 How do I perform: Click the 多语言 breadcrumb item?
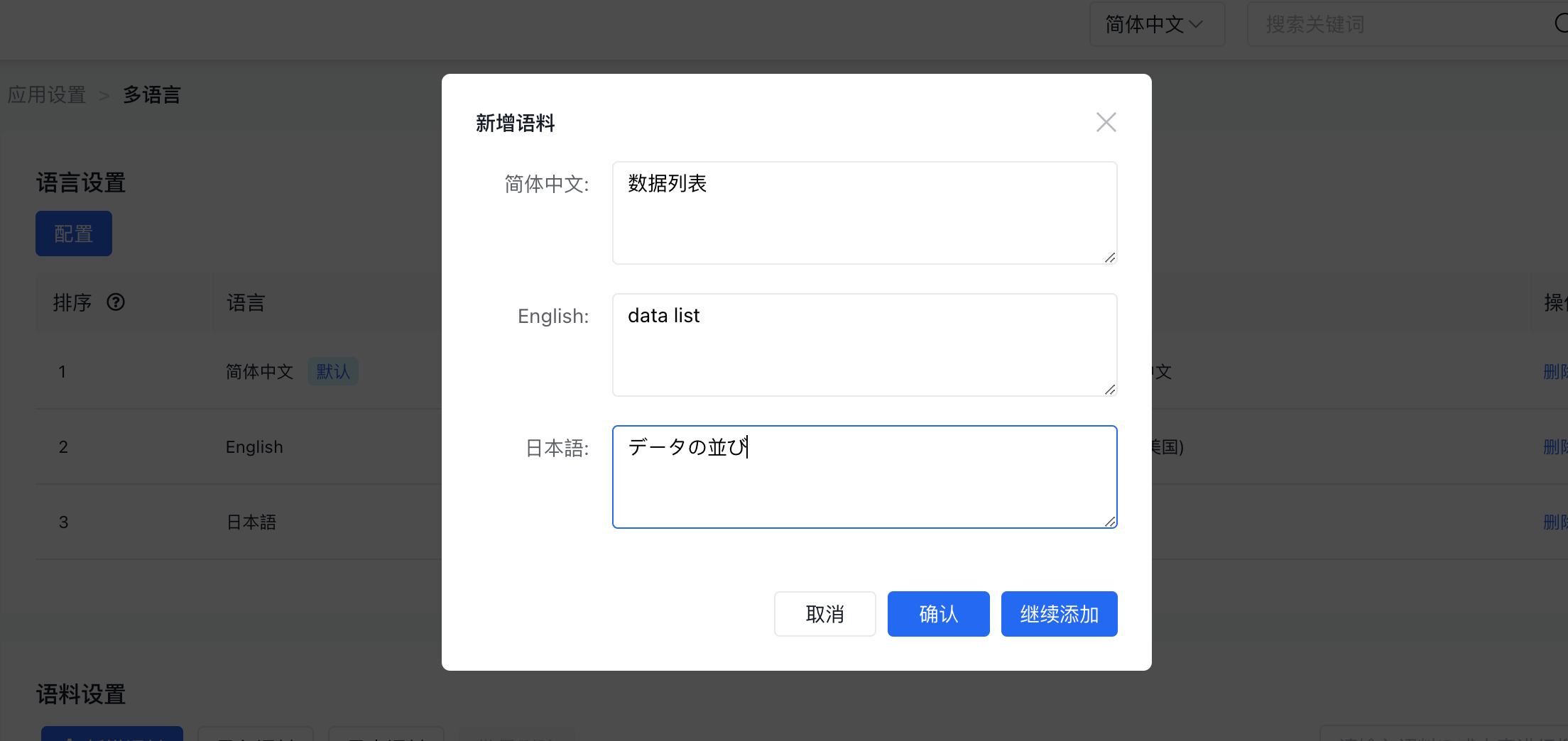pos(151,94)
